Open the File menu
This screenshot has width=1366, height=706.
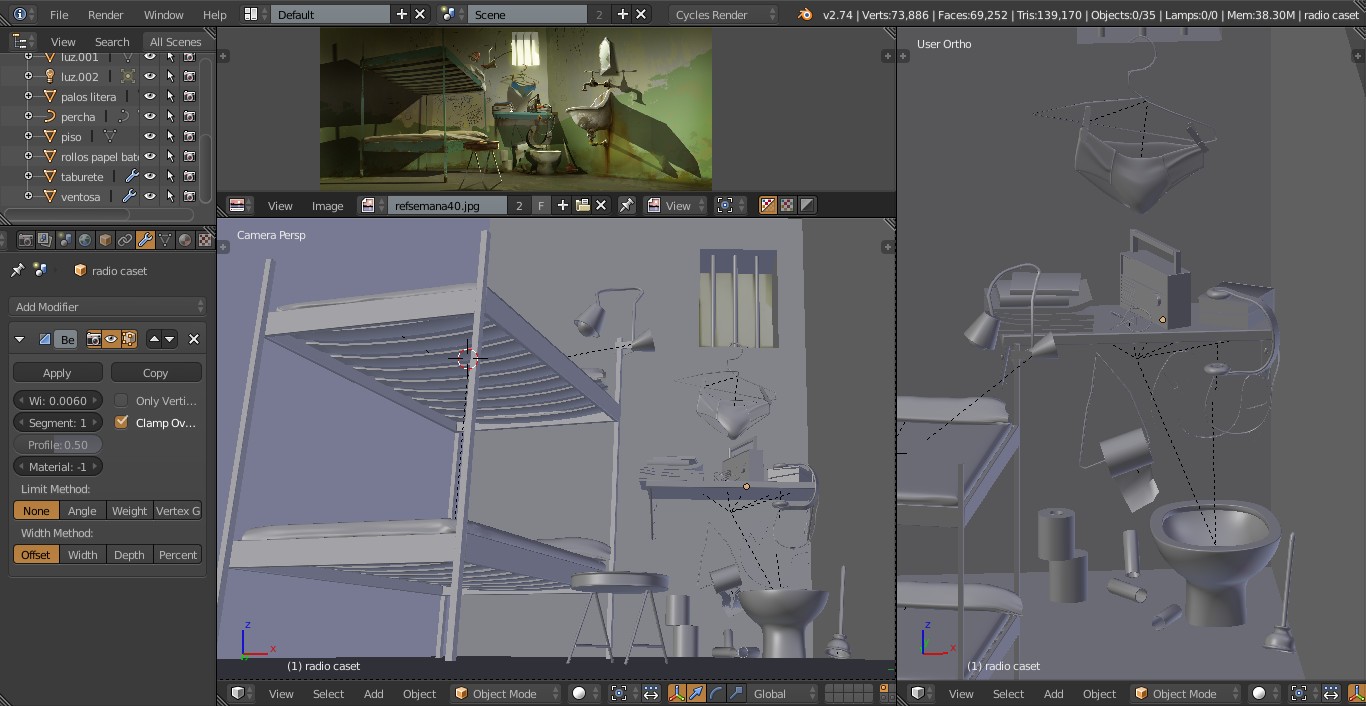(59, 14)
